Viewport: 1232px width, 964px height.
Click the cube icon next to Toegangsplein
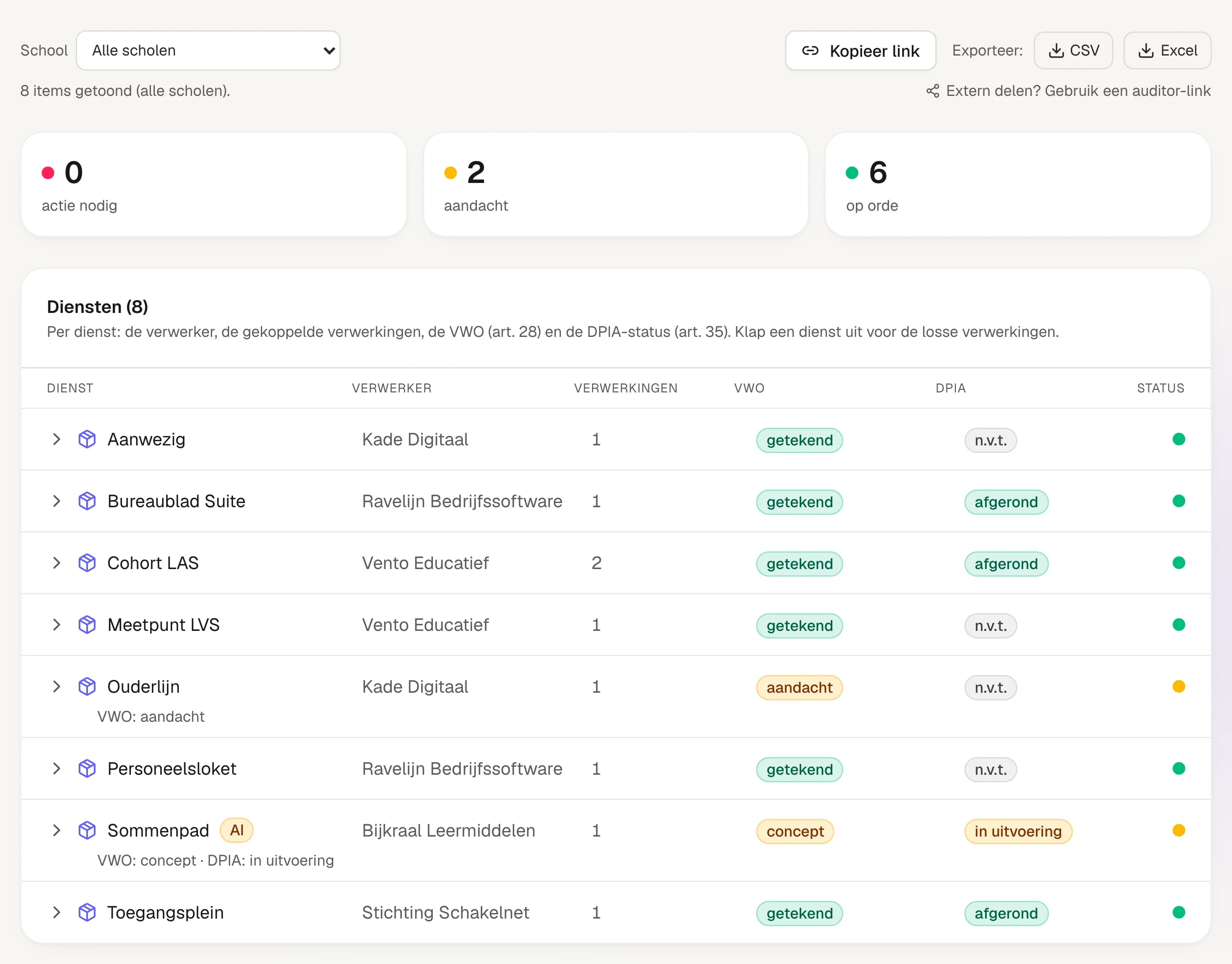[87, 913]
